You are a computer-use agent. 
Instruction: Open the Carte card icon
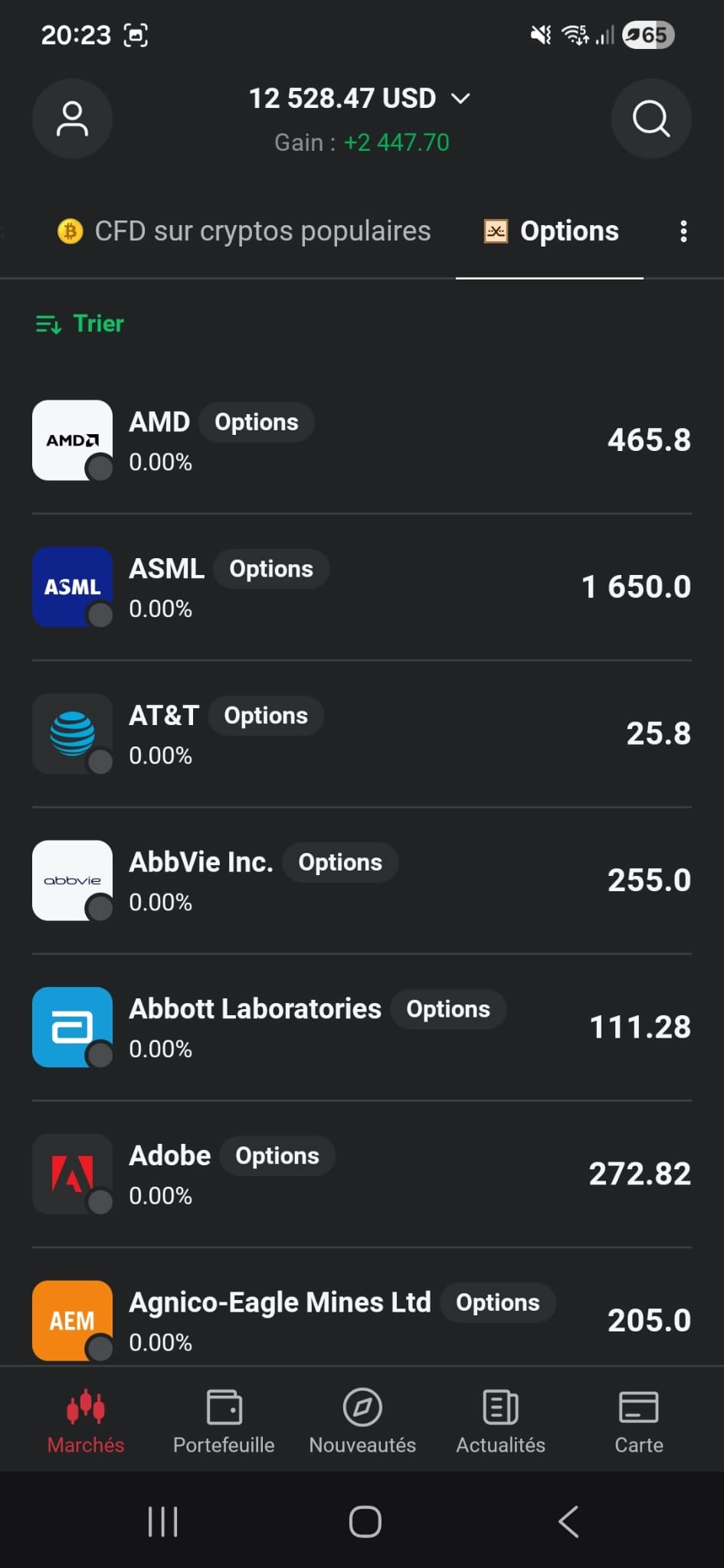tap(639, 1407)
